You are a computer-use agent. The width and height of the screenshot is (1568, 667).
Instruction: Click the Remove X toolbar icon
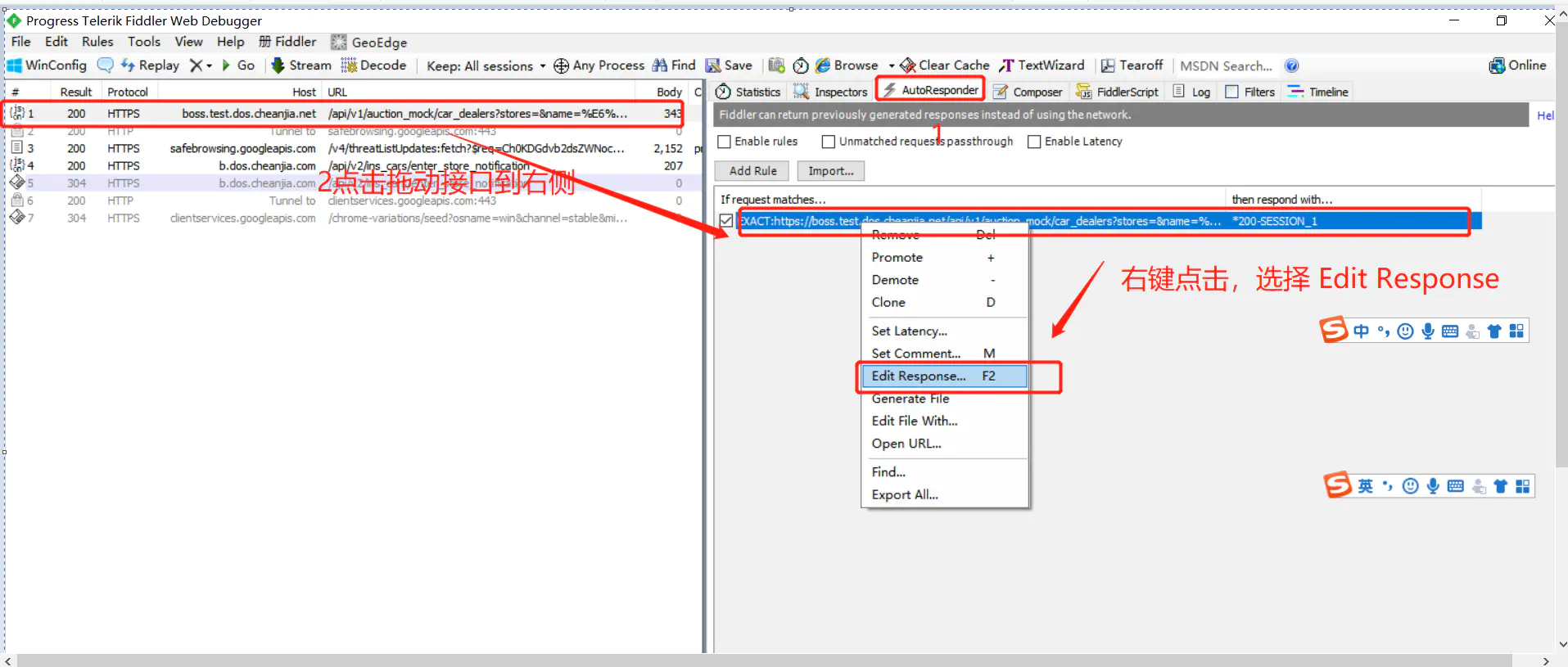(196, 65)
